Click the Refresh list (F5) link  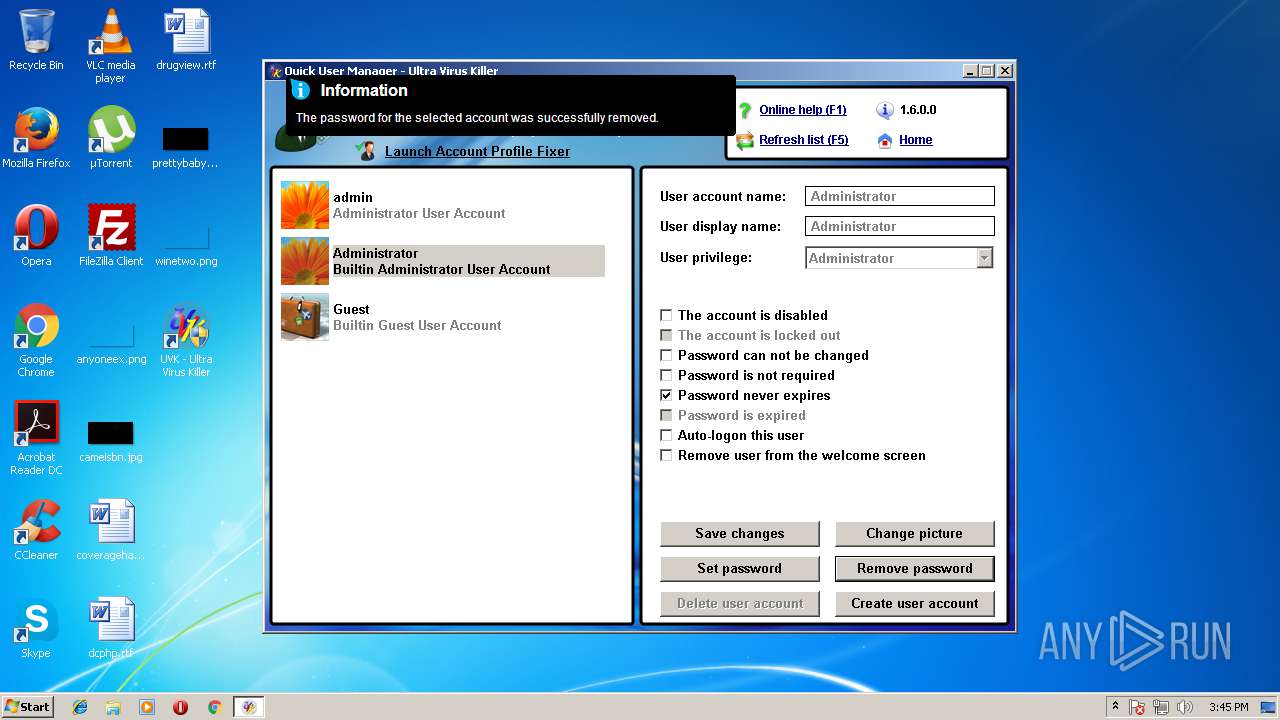coord(804,140)
